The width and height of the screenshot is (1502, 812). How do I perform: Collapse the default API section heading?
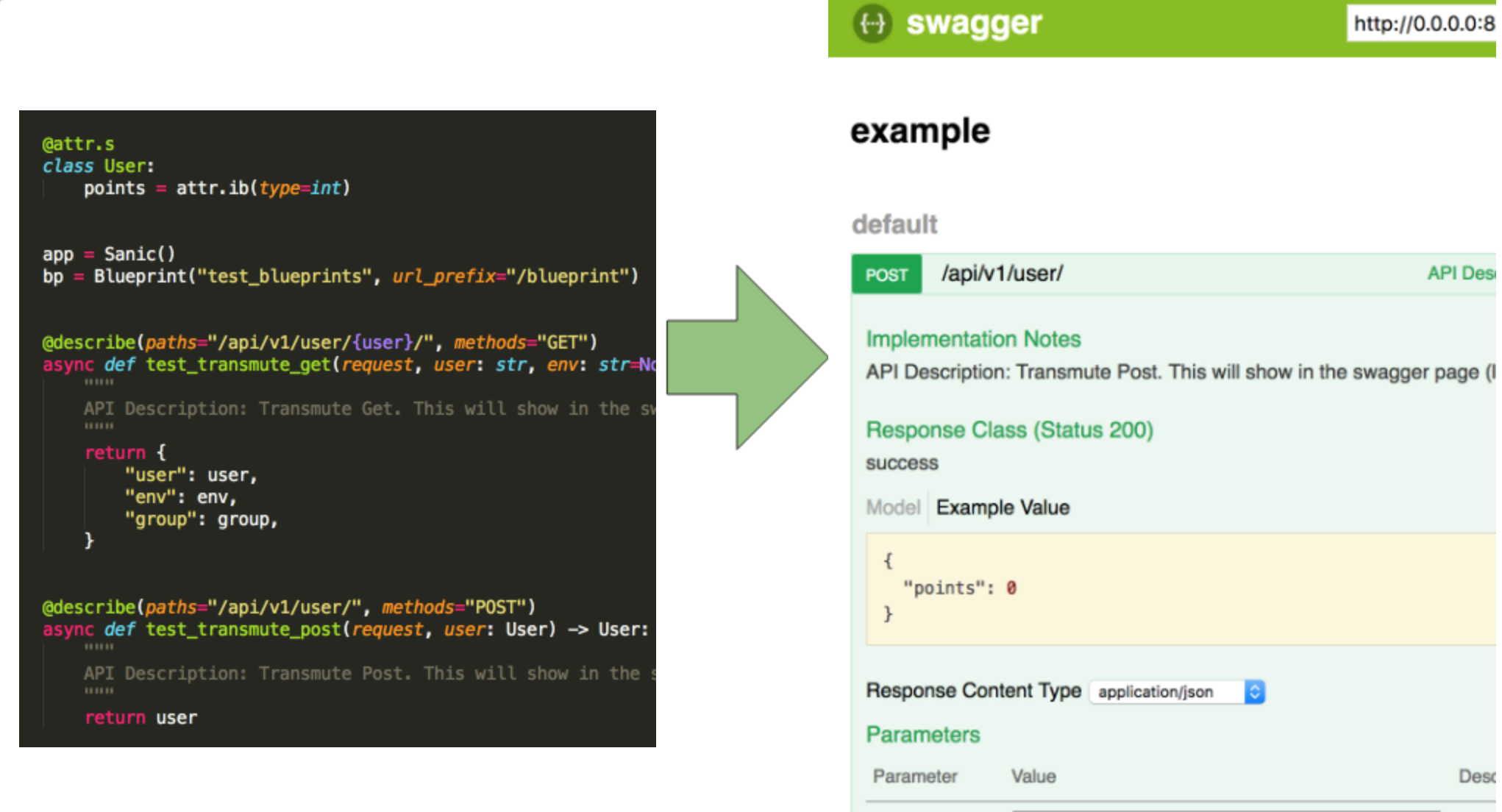point(894,224)
